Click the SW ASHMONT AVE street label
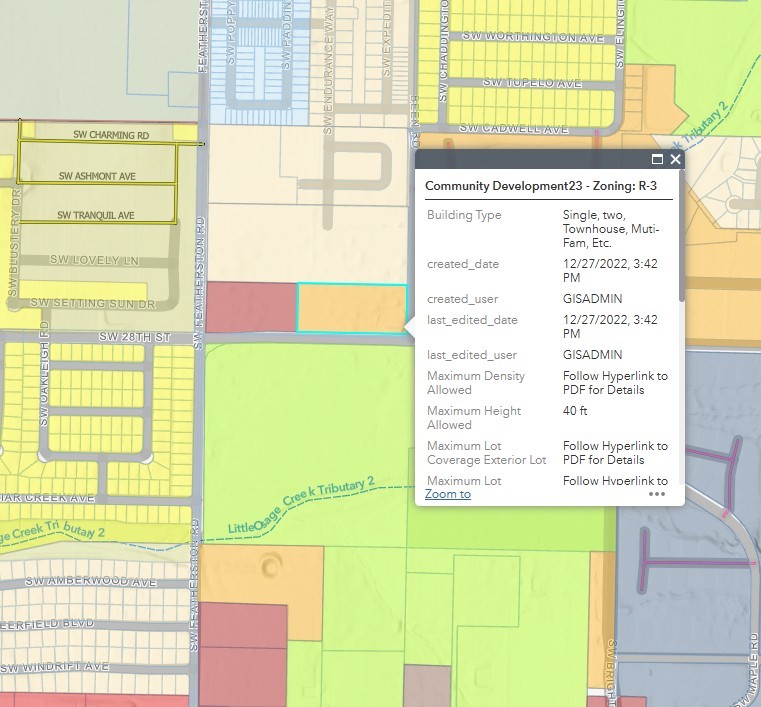Viewport: 761px width, 707px height. coord(97,176)
